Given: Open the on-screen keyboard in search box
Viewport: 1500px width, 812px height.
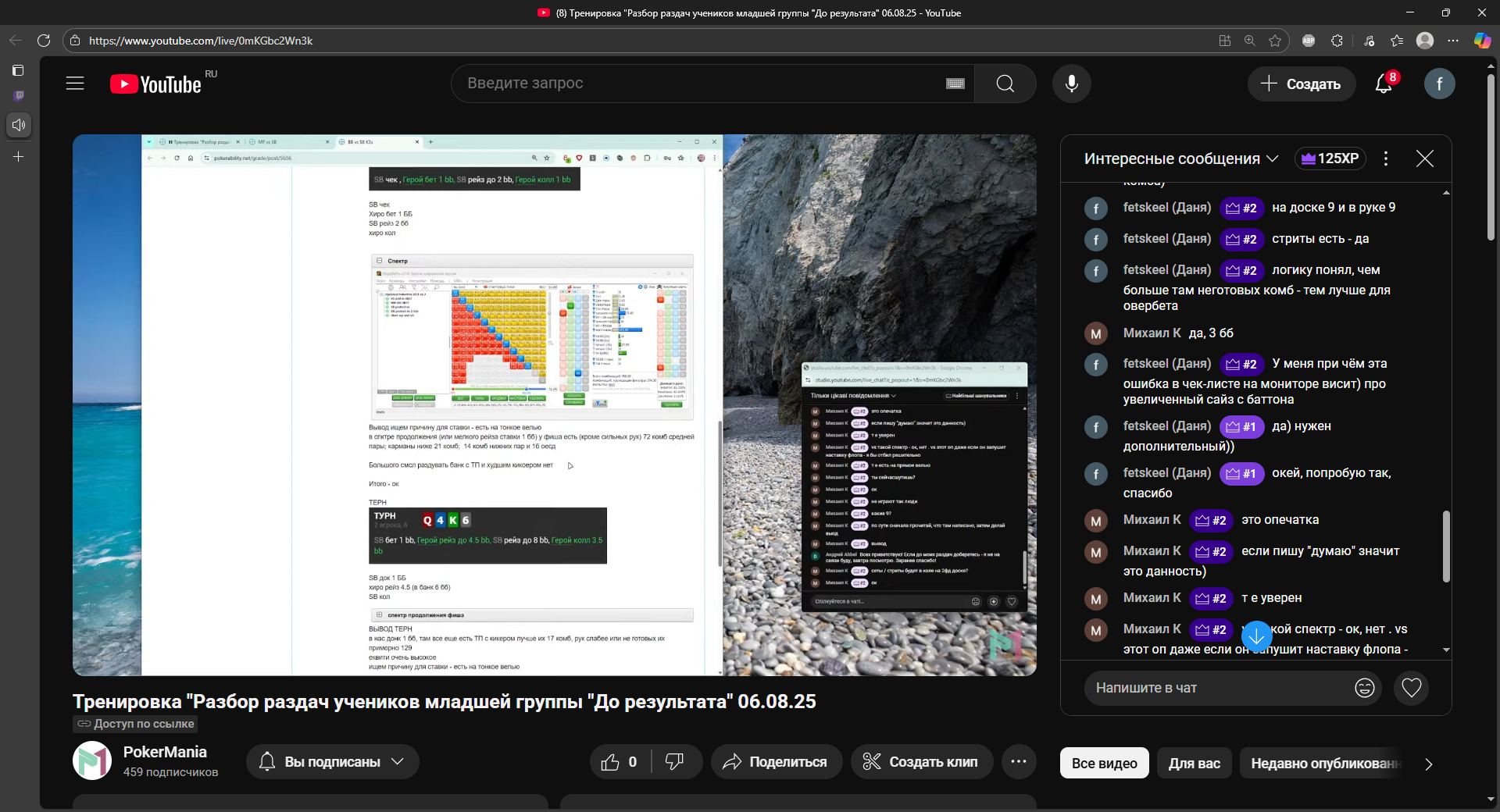Looking at the screenshot, I should click(955, 84).
